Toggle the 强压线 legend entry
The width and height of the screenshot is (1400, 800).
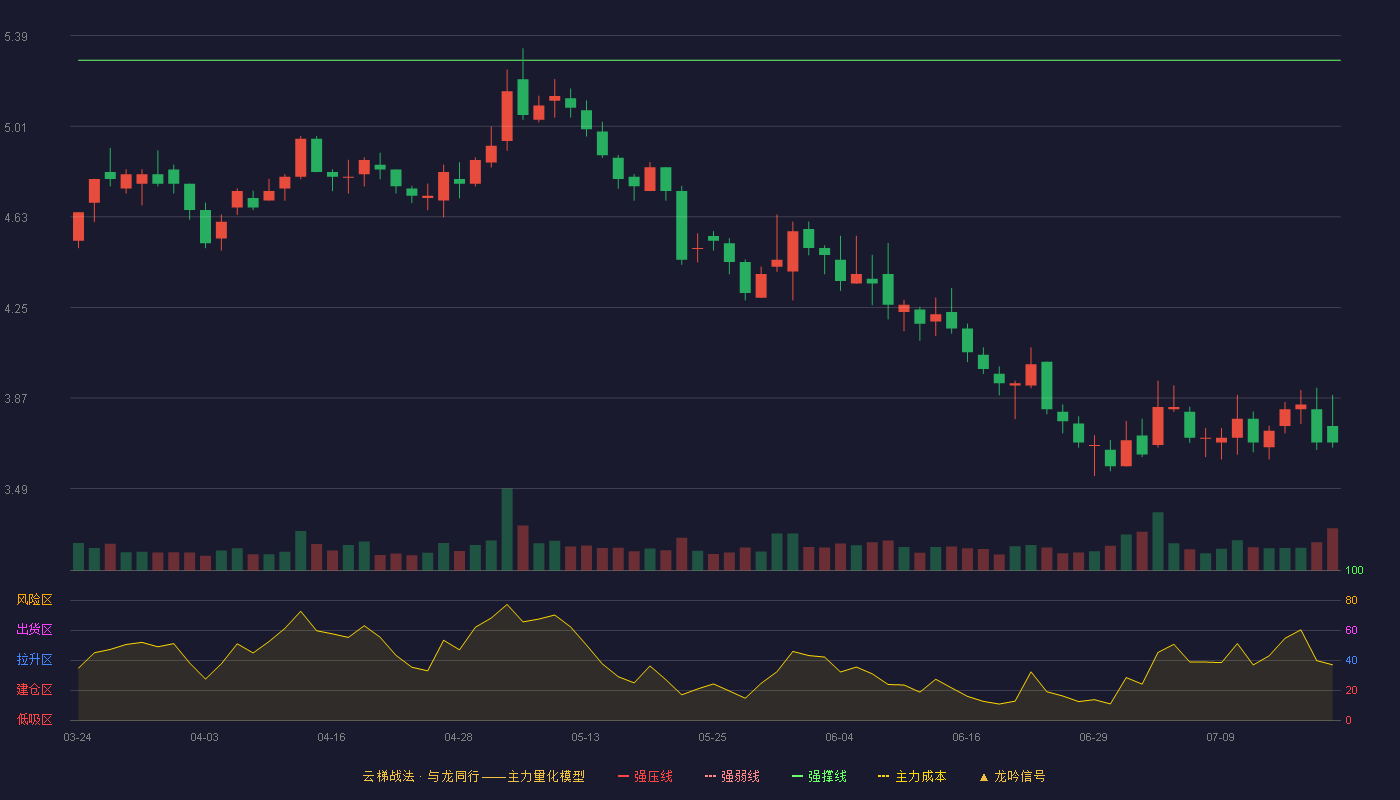[645, 776]
